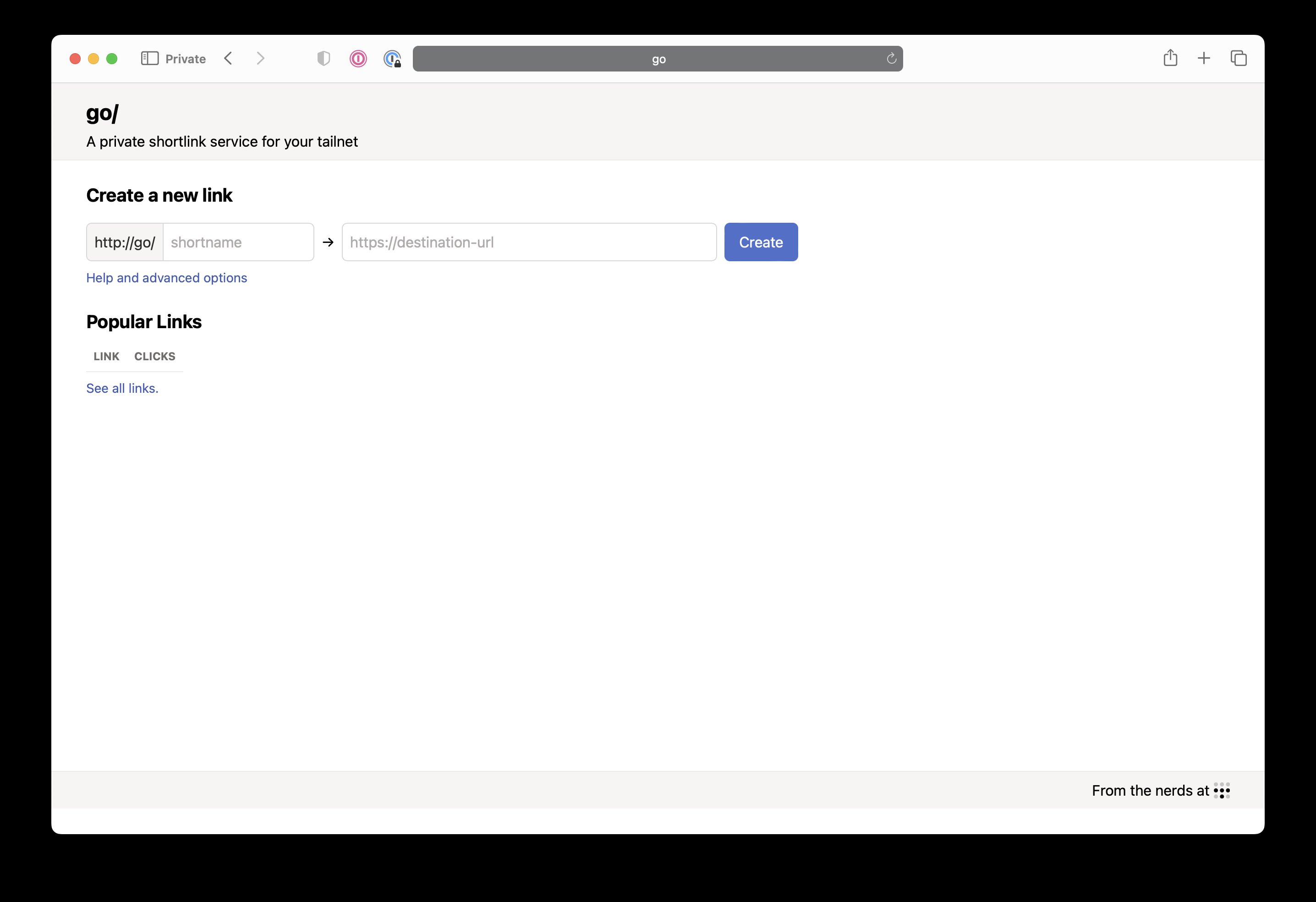The width and height of the screenshot is (1316, 902).
Task: Show the tab overview icon
Action: 1239,58
